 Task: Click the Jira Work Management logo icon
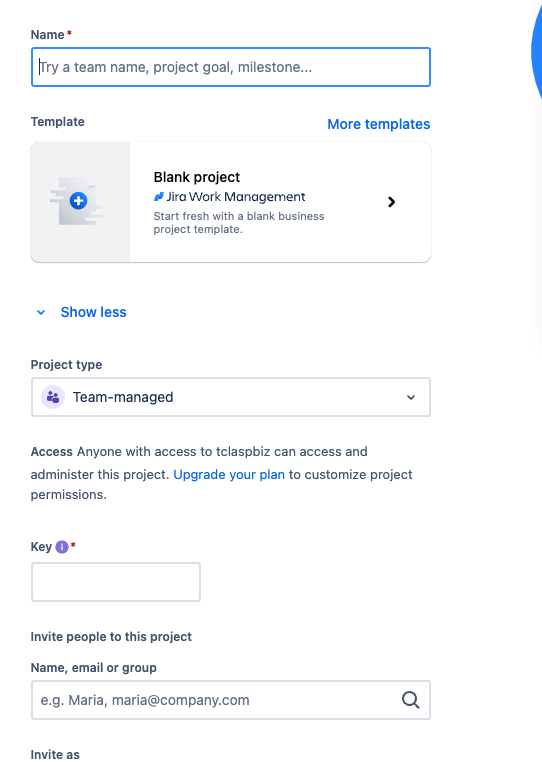(x=159, y=197)
